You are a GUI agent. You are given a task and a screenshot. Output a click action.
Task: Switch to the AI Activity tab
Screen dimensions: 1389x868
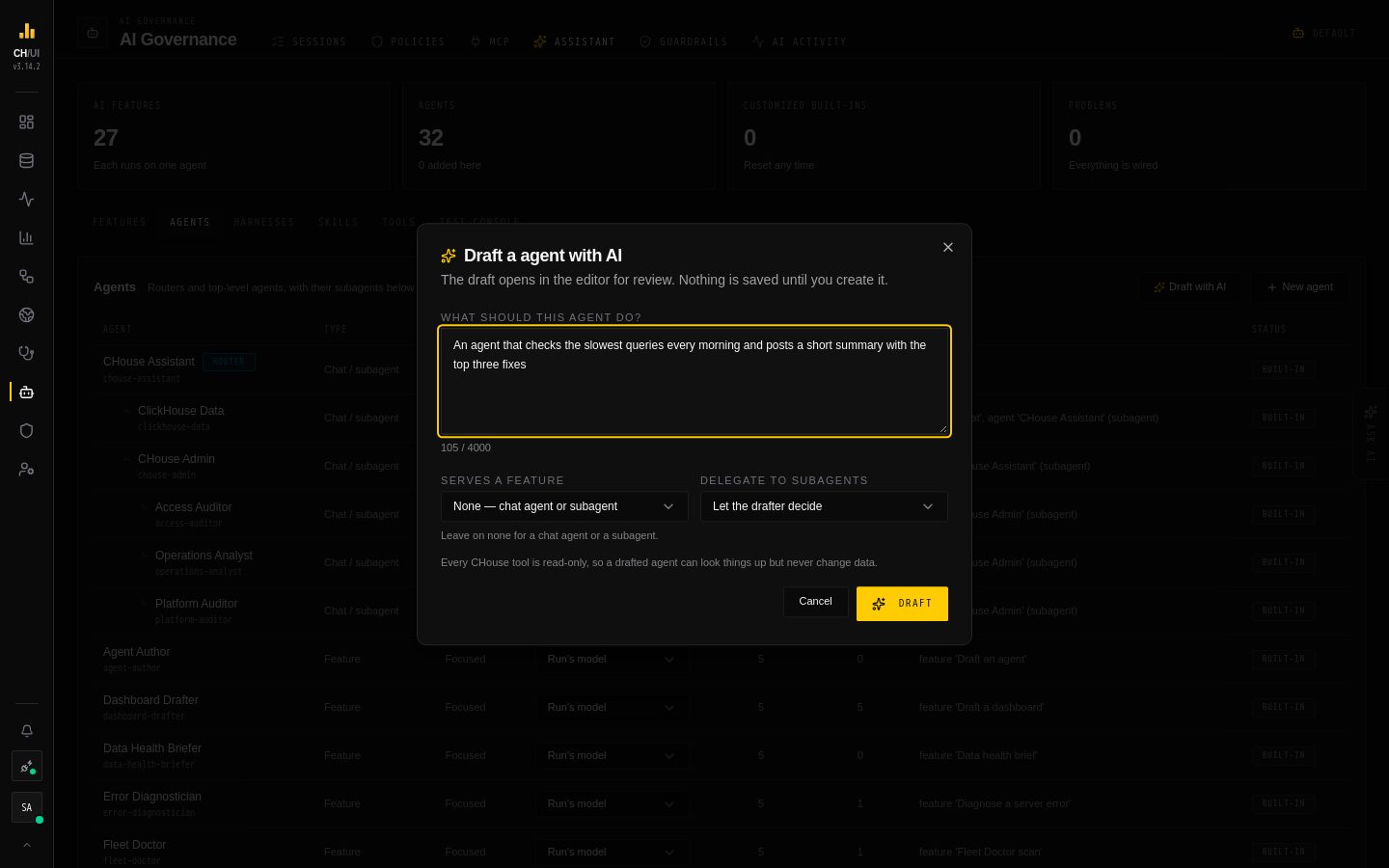800,41
